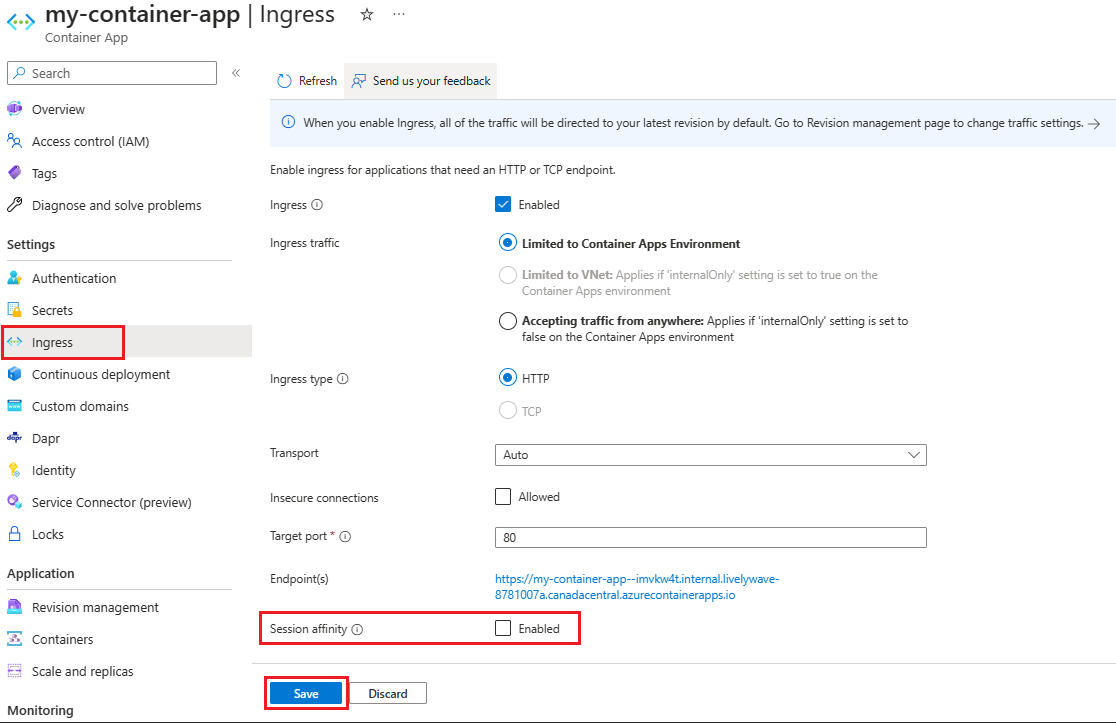
Task: Open Dapr in the settings menu
Action: pyautogui.click(x=46, y=438)
